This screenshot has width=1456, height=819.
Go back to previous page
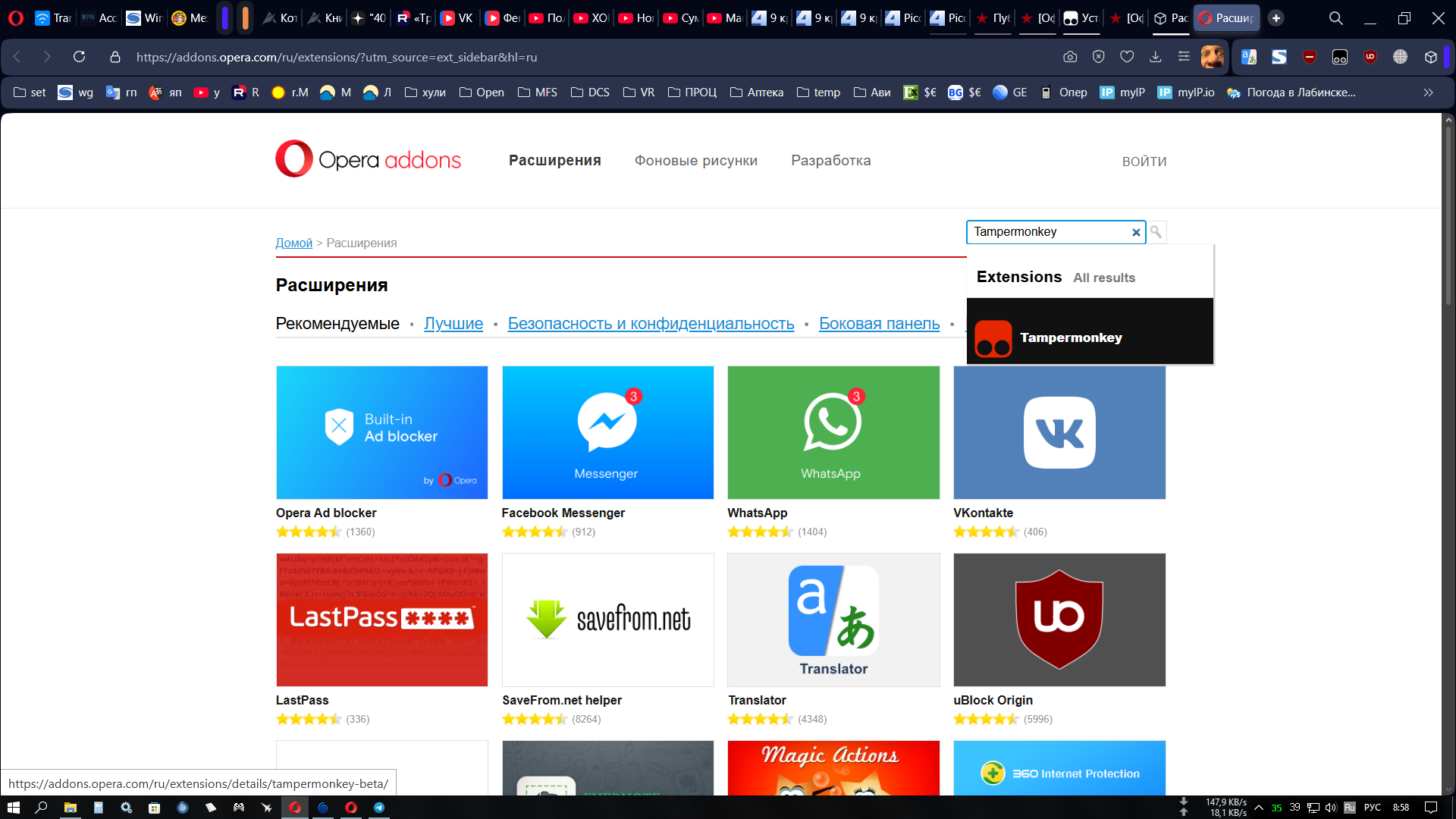click(17, 57)
